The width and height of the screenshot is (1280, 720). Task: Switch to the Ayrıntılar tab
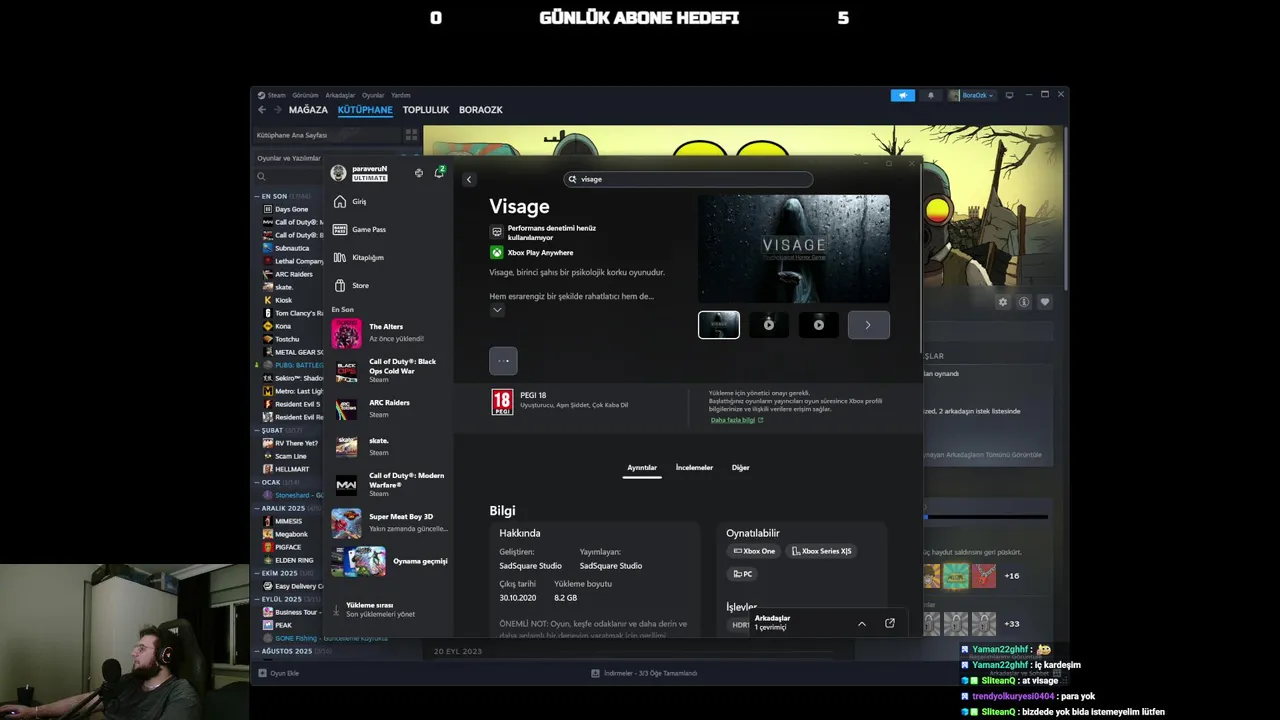pyautogui.click(x=642, y=467)
